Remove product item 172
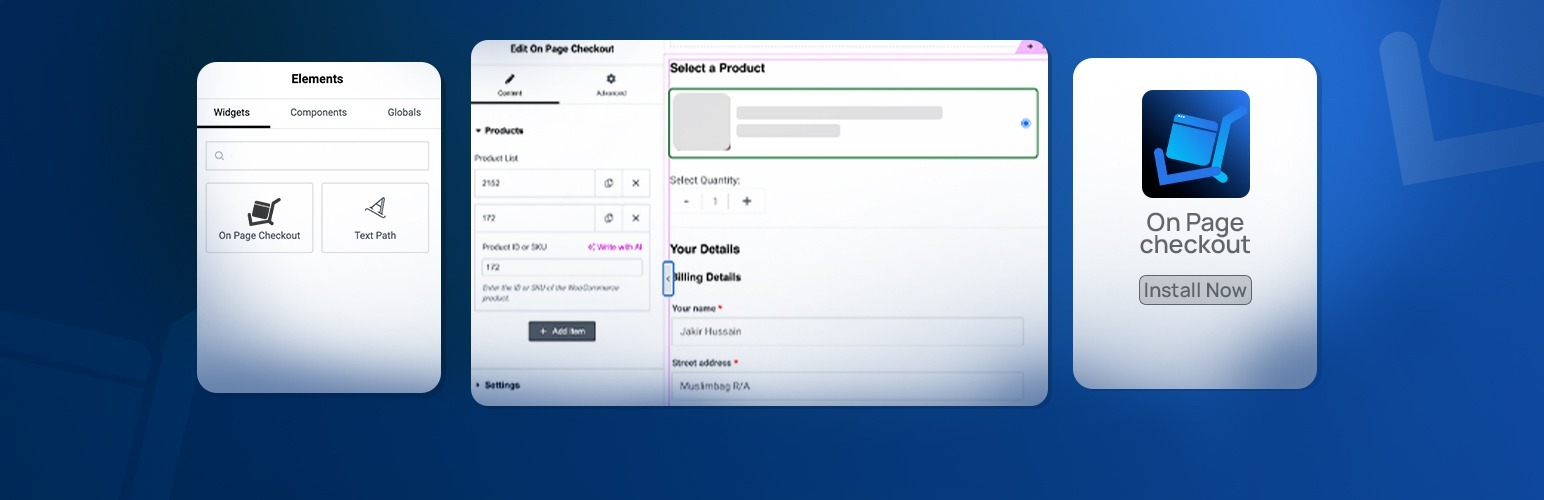The height and width of the screenshot is (500, 1544). [x=636, y=218]
